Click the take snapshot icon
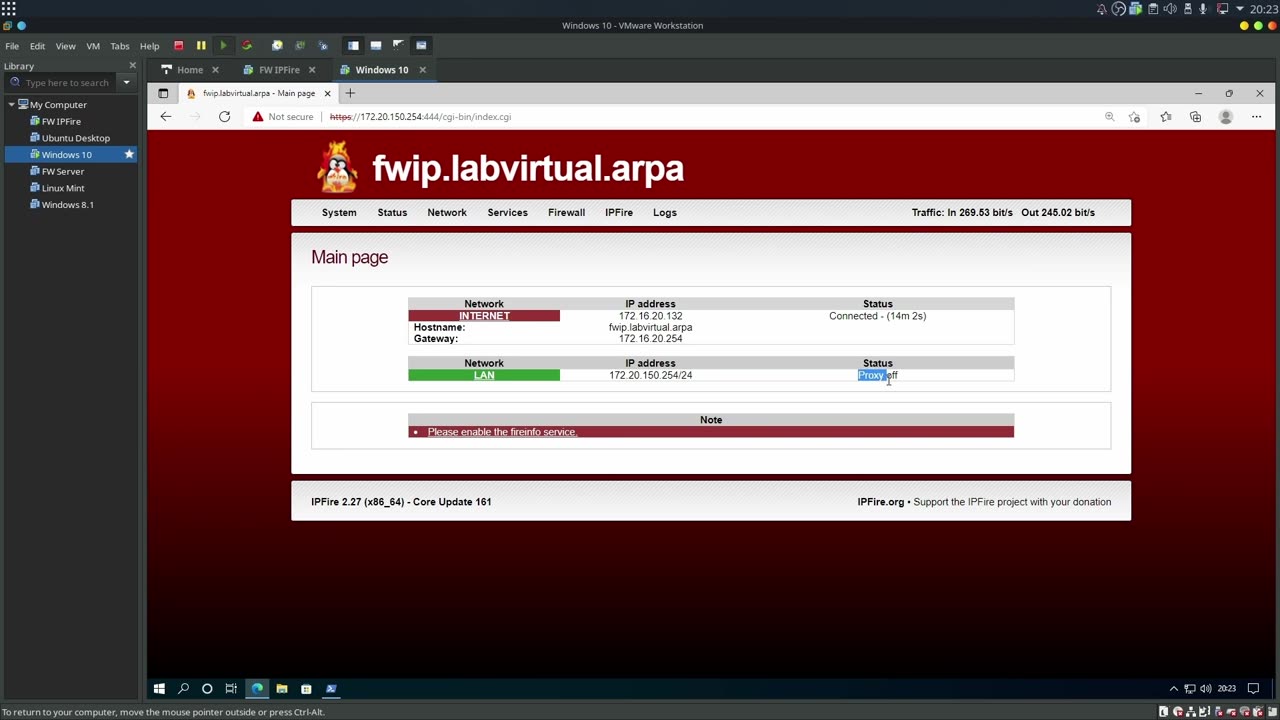The width and height of the screenshot is (1280, 720). pyautogui.click(x=277, y=45)
